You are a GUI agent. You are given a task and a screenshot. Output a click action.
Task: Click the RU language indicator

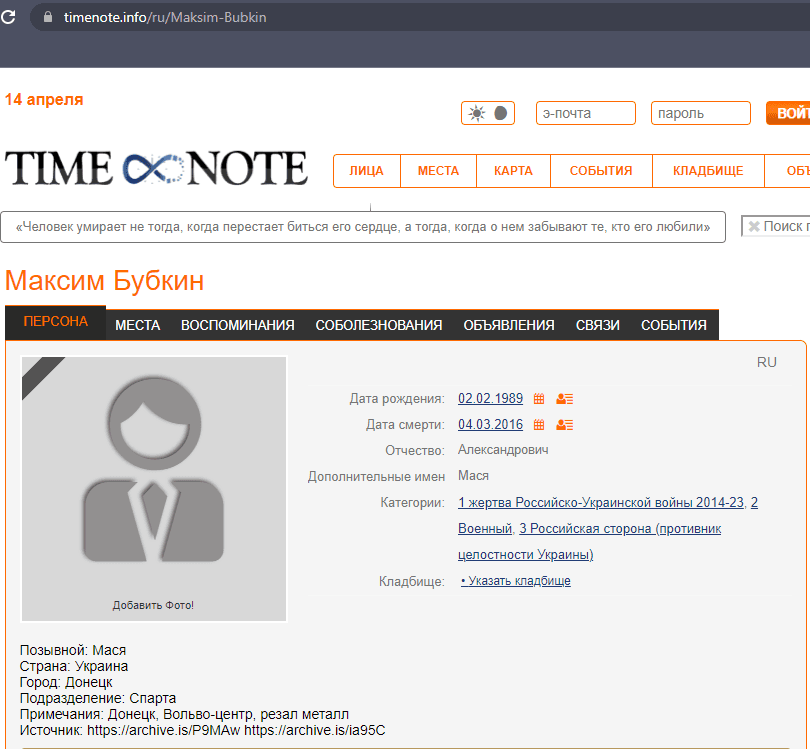767,362
